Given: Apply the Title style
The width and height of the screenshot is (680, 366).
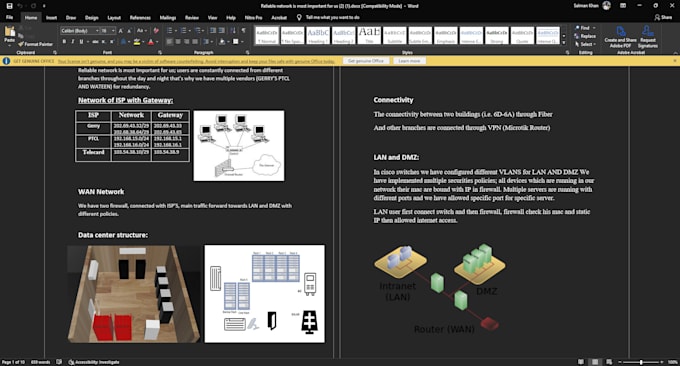Looking at the screenshot, I should click(x=369, y=36).
